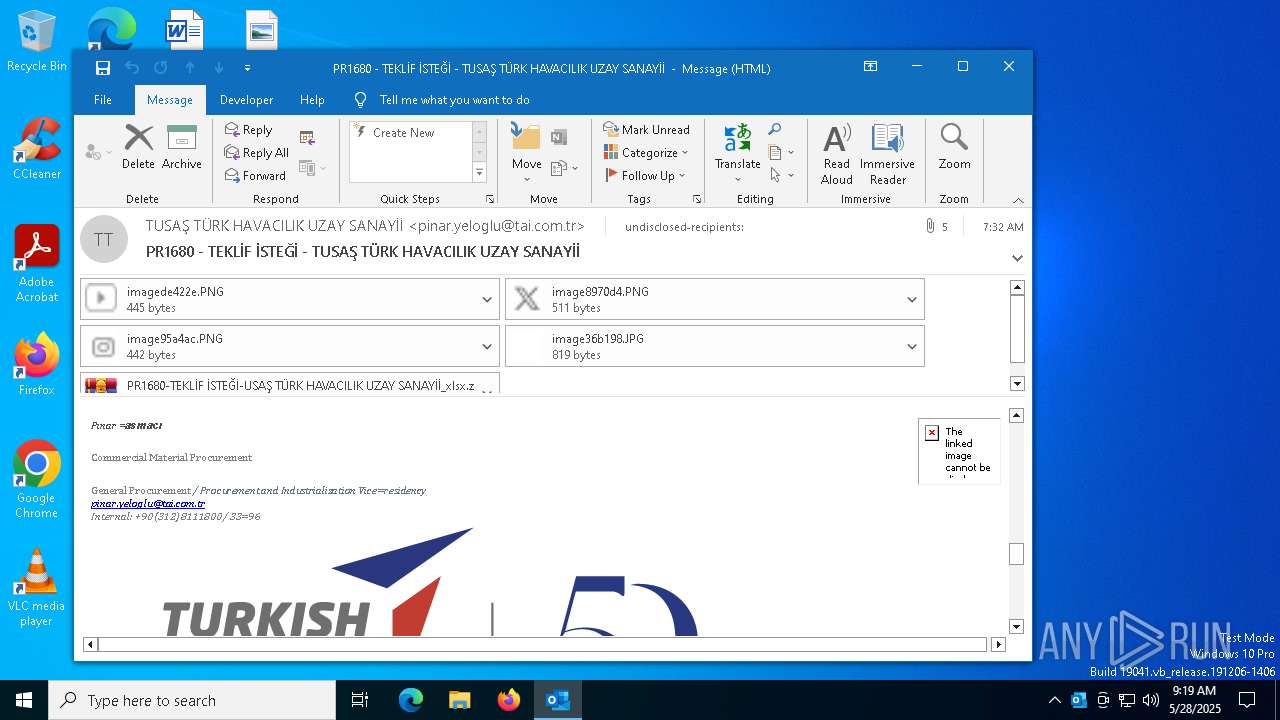Open CCleaner desktop shortcut
This screenshot has height=720, width=1280.
(x=37, y=149)
